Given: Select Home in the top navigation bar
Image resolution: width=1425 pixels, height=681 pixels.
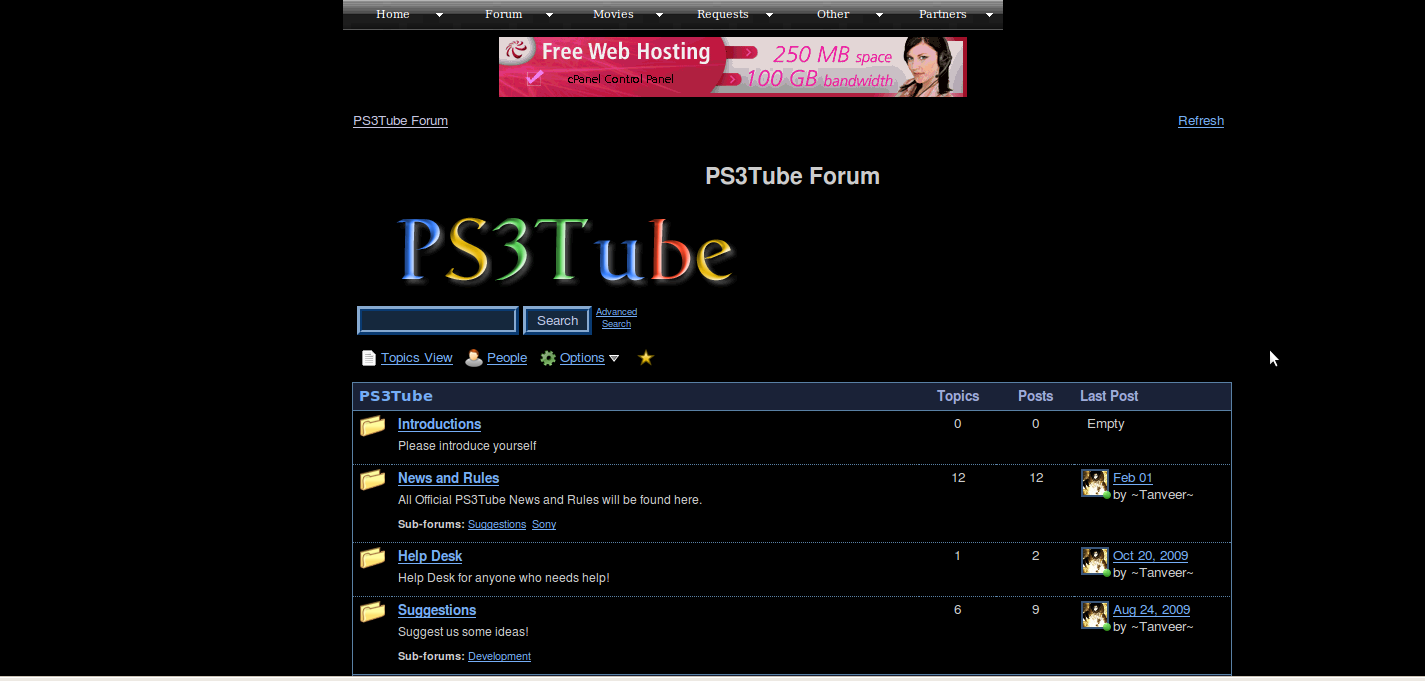Looking at the screenshot, I should [393, 14].
